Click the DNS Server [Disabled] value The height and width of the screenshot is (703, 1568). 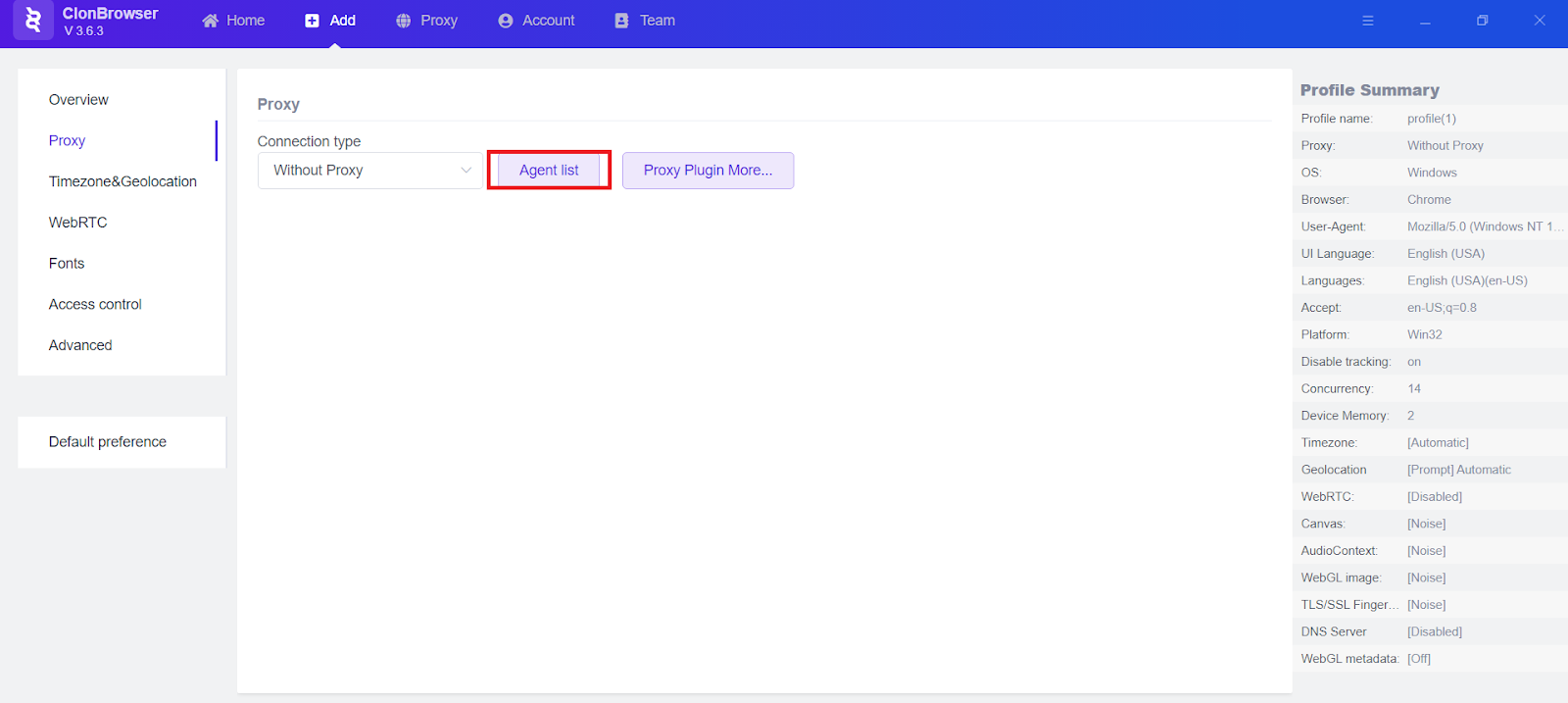coord(1435,632)
